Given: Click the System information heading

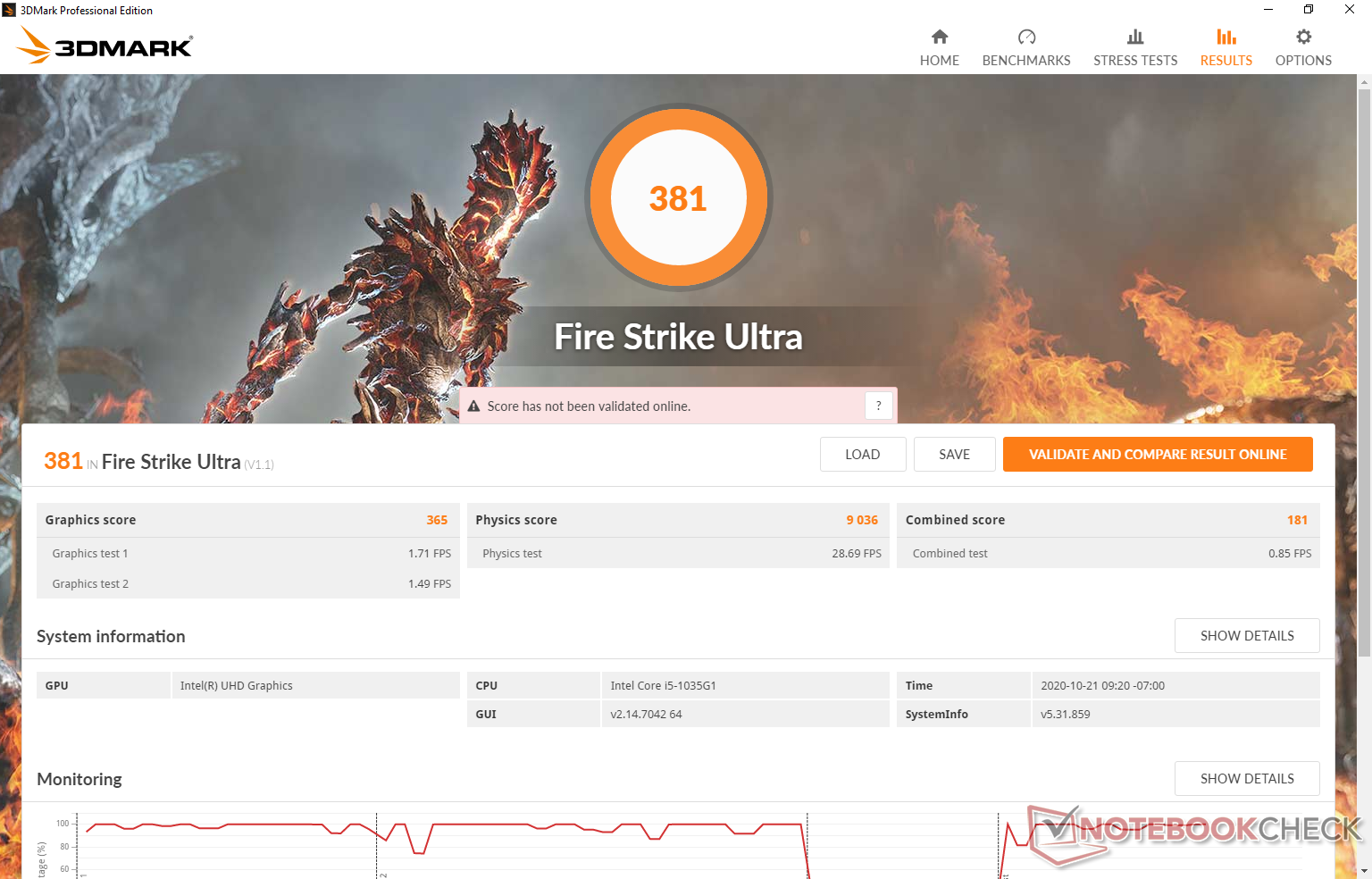Looking at the screenshot, I should [x=111, y=636].
